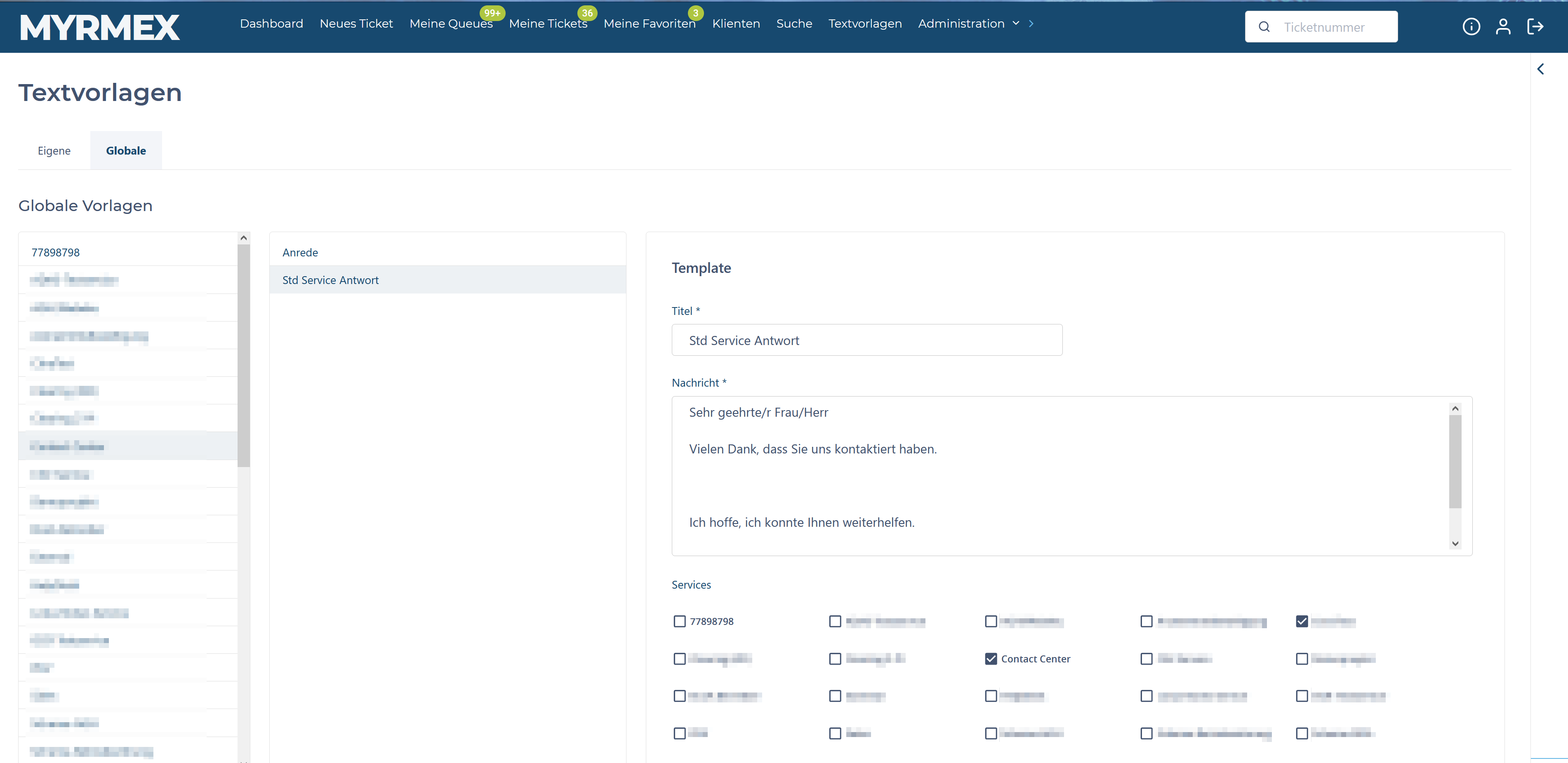Open Meine Queues

point(451,23)
